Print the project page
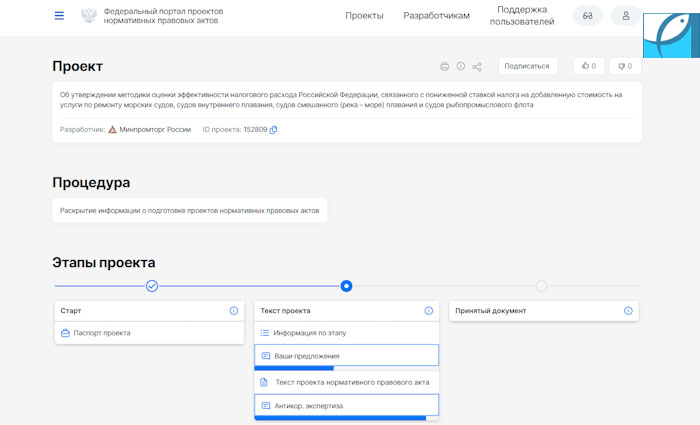 click(x=444, y=67)
